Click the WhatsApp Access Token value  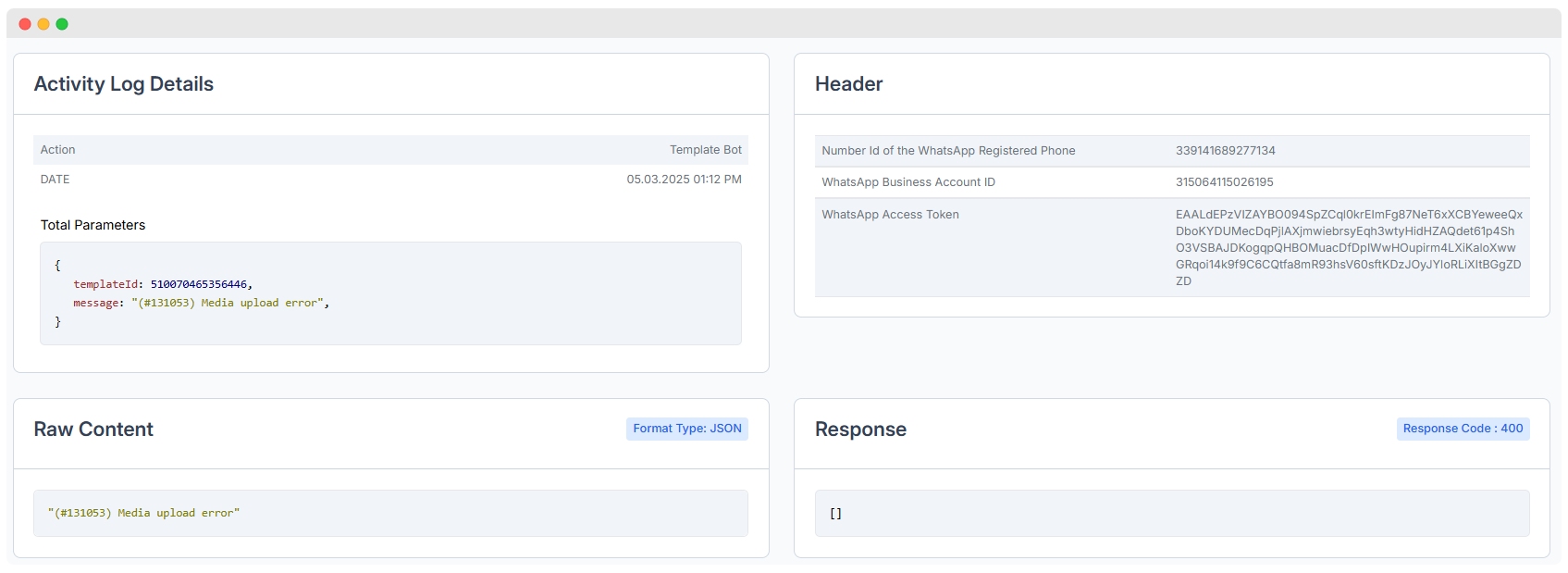(x=1349, y=248)
